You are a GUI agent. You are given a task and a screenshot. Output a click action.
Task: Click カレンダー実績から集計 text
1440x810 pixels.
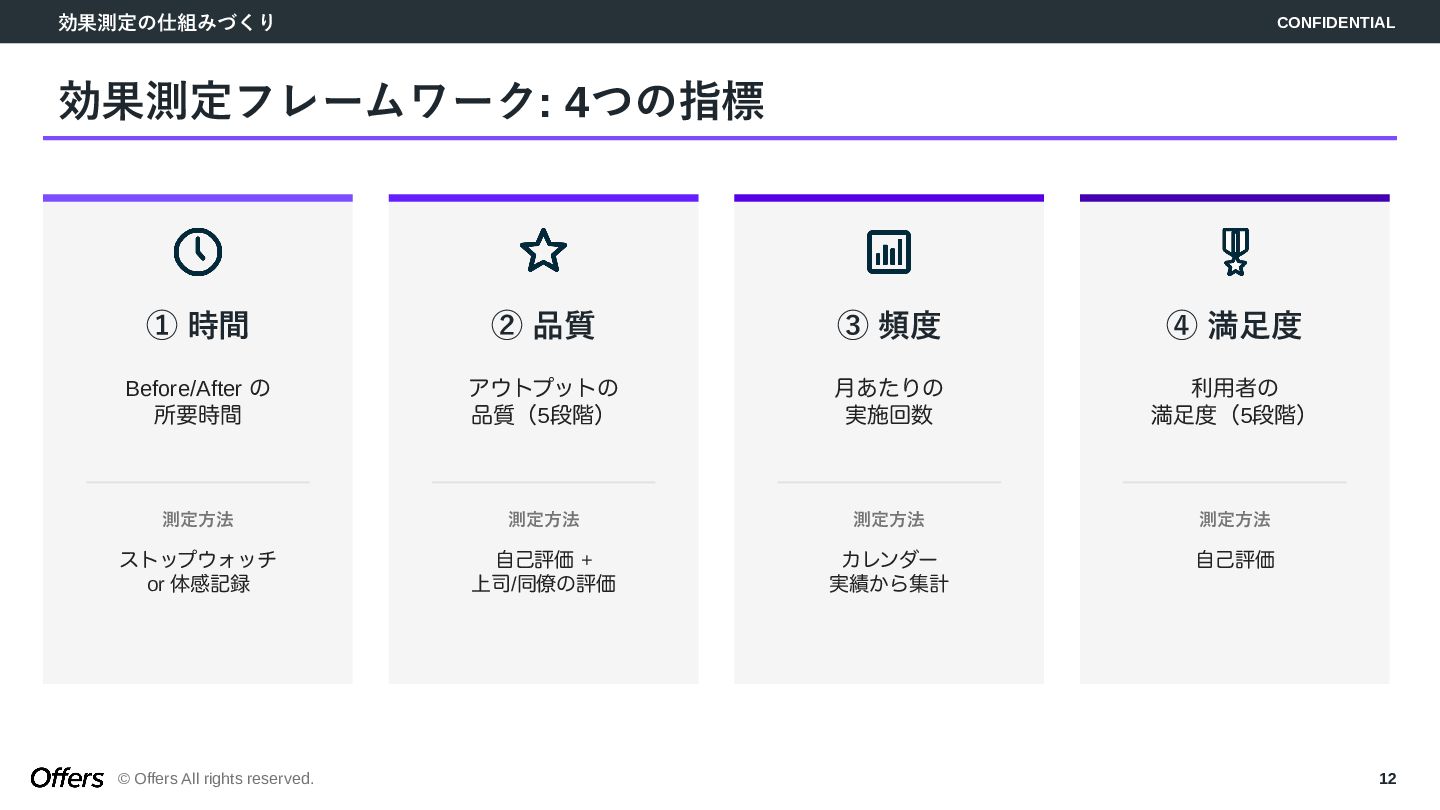click(888, 571)
